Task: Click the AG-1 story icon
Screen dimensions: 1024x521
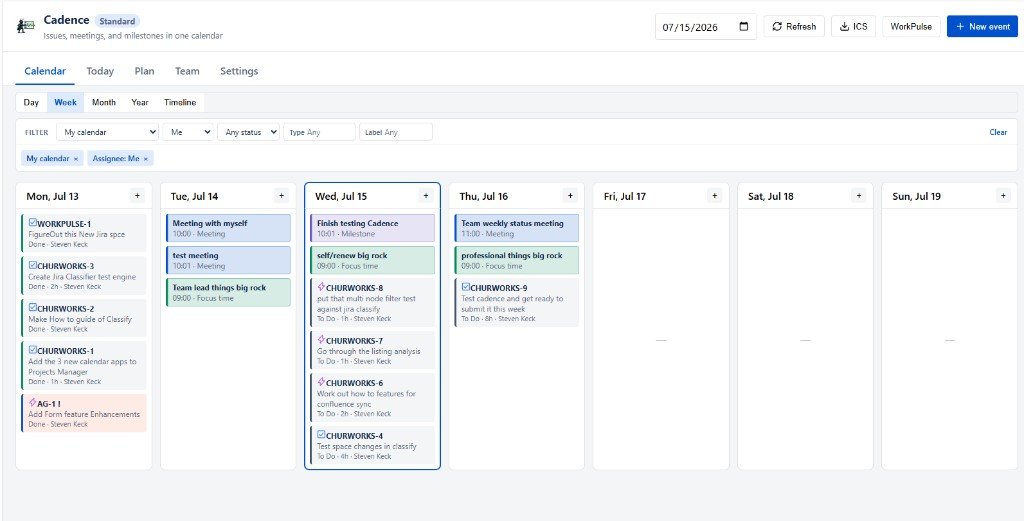Action: [x=33, y=402]
